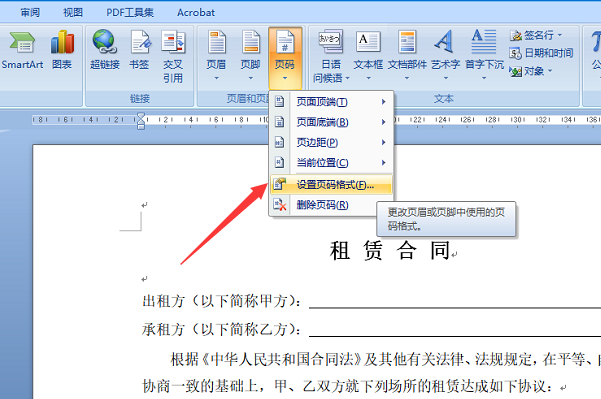Choose 删除页码(R) menu entry
Viewport: 601px width, 399px height.
331,205
